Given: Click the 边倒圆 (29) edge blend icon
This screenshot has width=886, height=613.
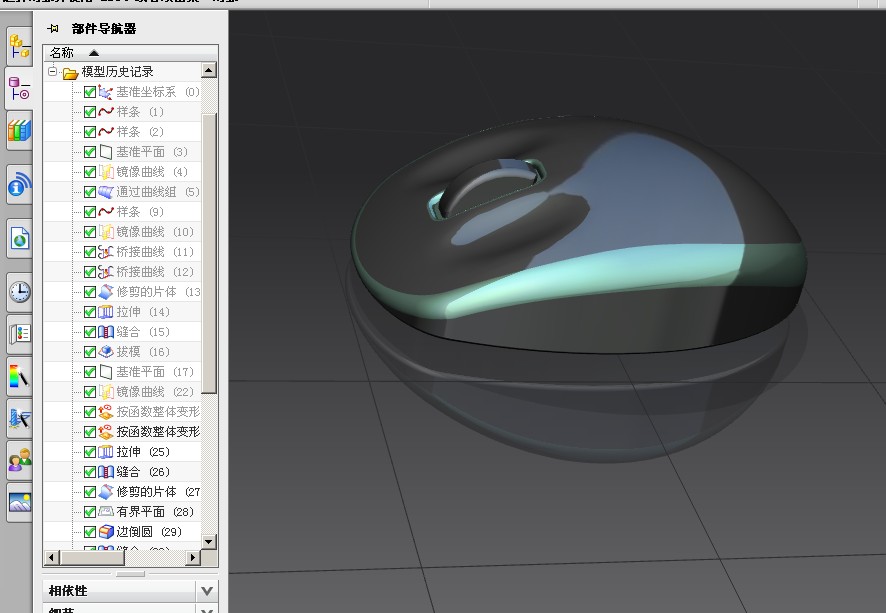Looking at the screenshot, I should 106,532.
